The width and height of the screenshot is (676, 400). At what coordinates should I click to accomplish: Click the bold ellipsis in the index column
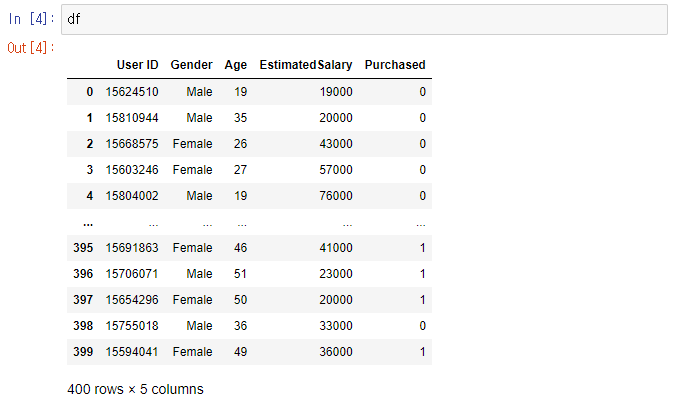[x=88, y=224]
